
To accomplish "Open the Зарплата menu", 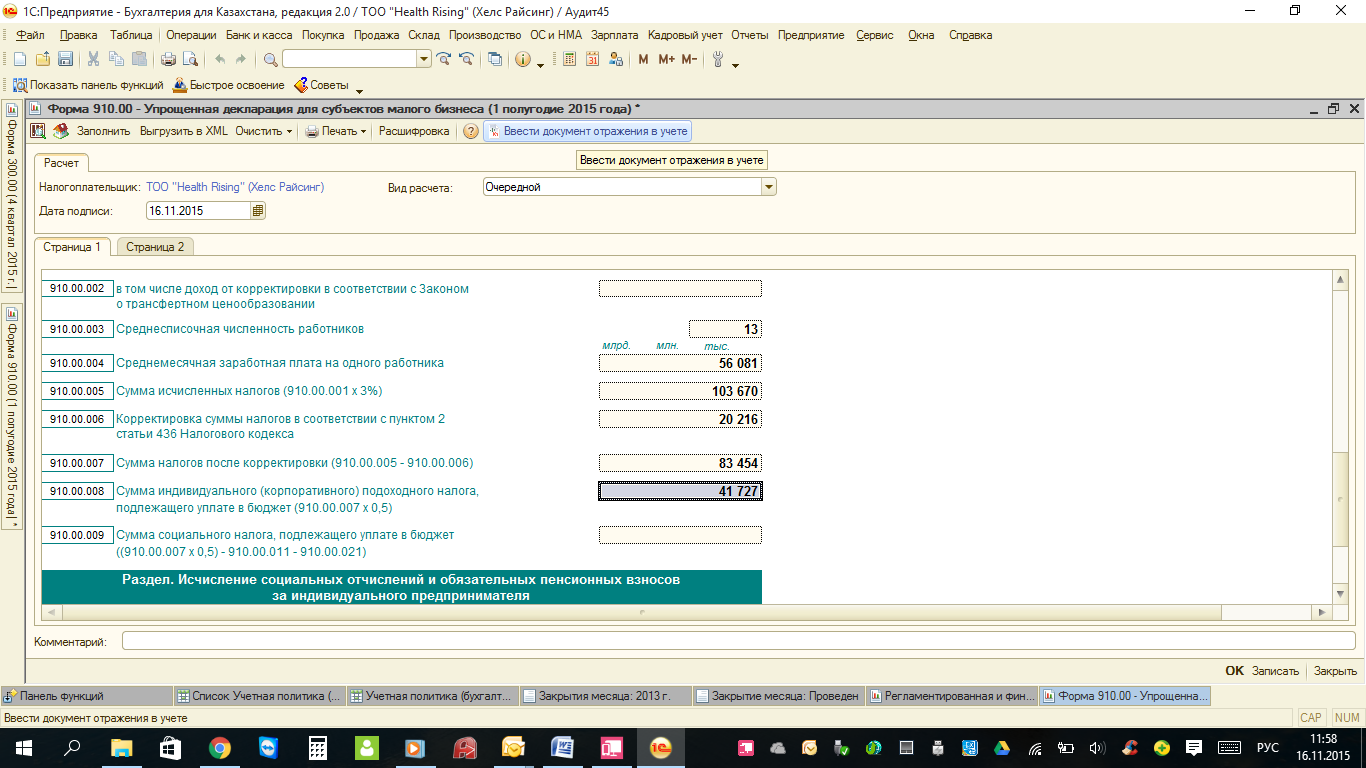I will 615,35.
